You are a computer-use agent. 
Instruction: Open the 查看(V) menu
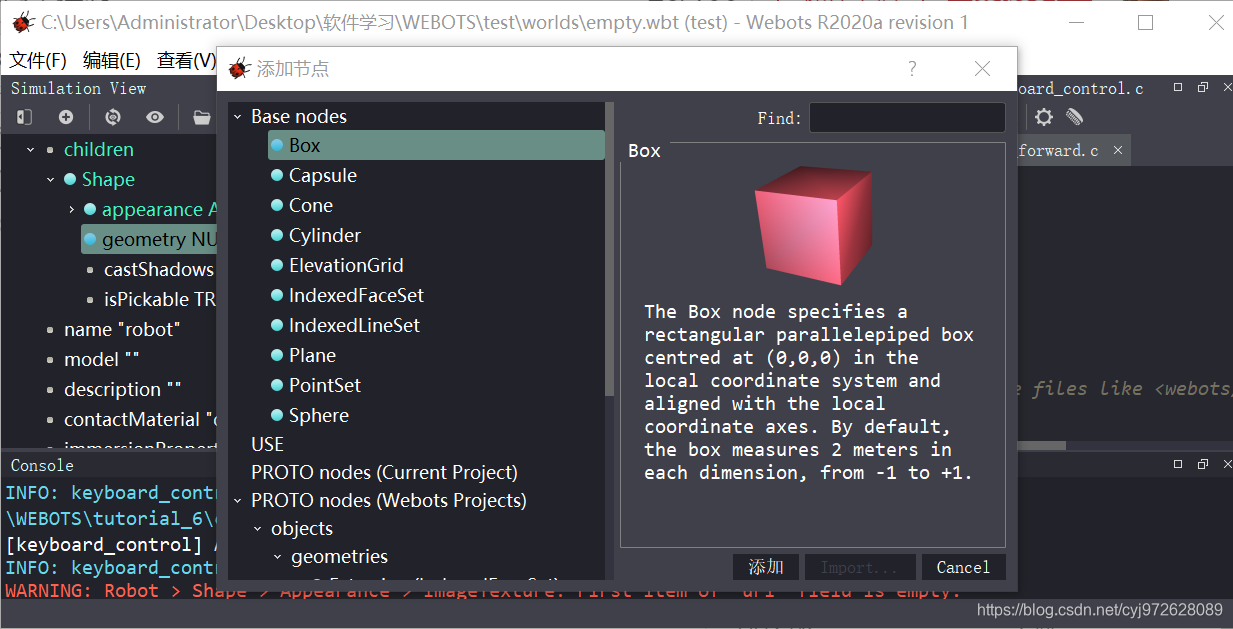point(187,61)
